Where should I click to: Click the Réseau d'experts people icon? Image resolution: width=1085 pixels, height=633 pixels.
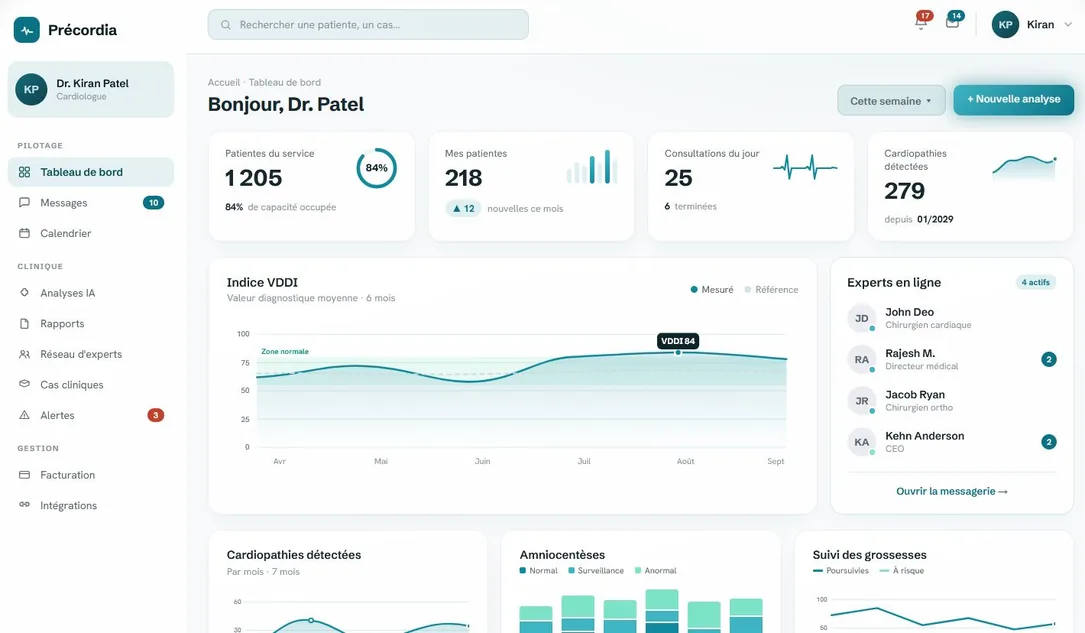(x=24, y=354)
